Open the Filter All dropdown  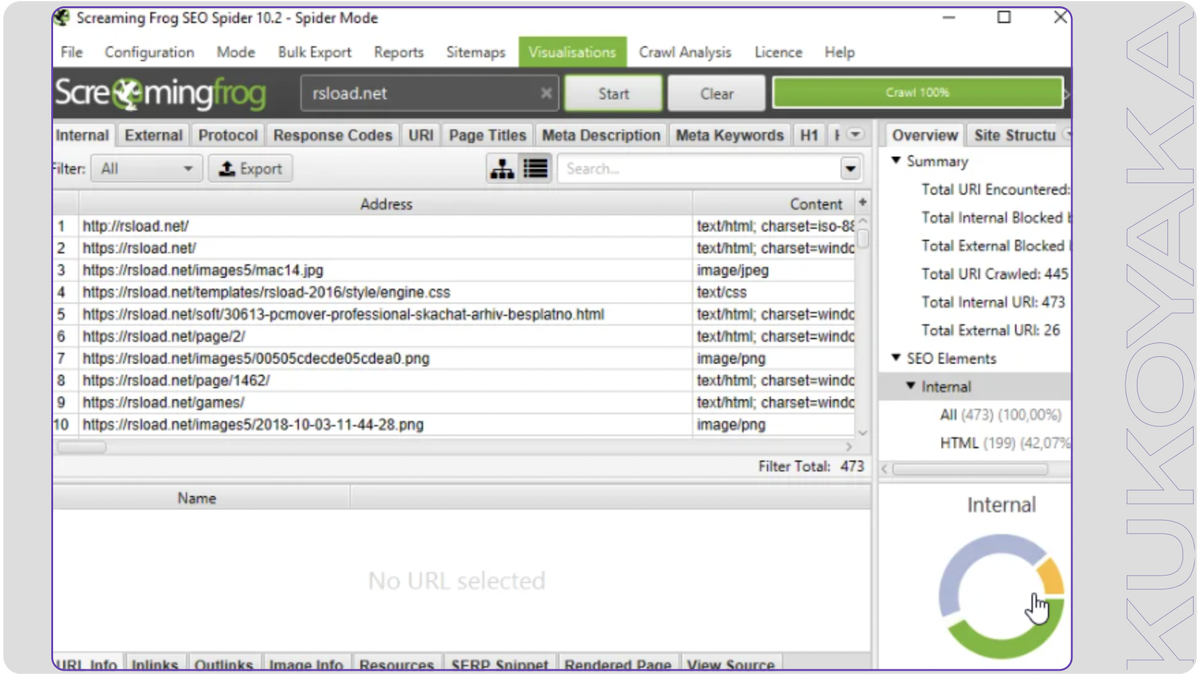pos(147,169)
